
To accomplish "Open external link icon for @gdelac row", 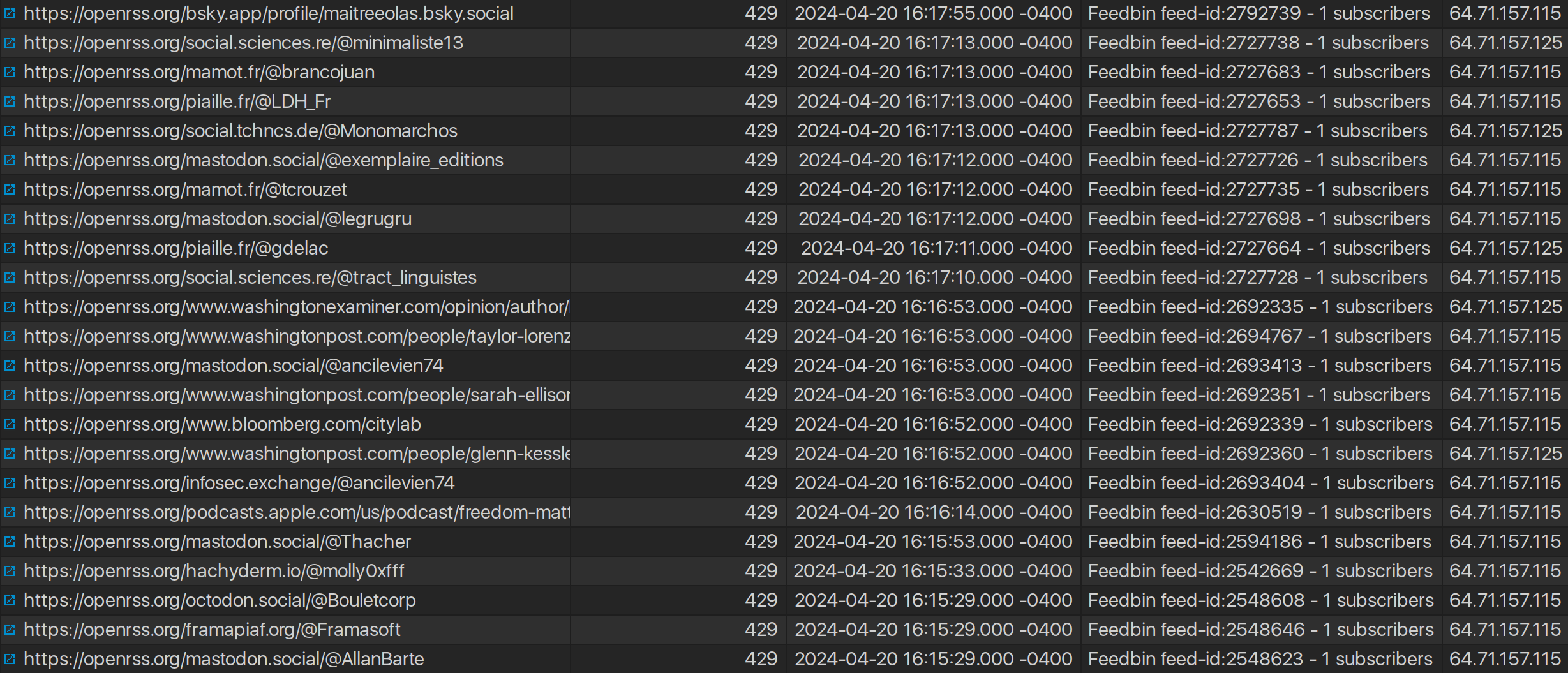I will pos(10,248).
